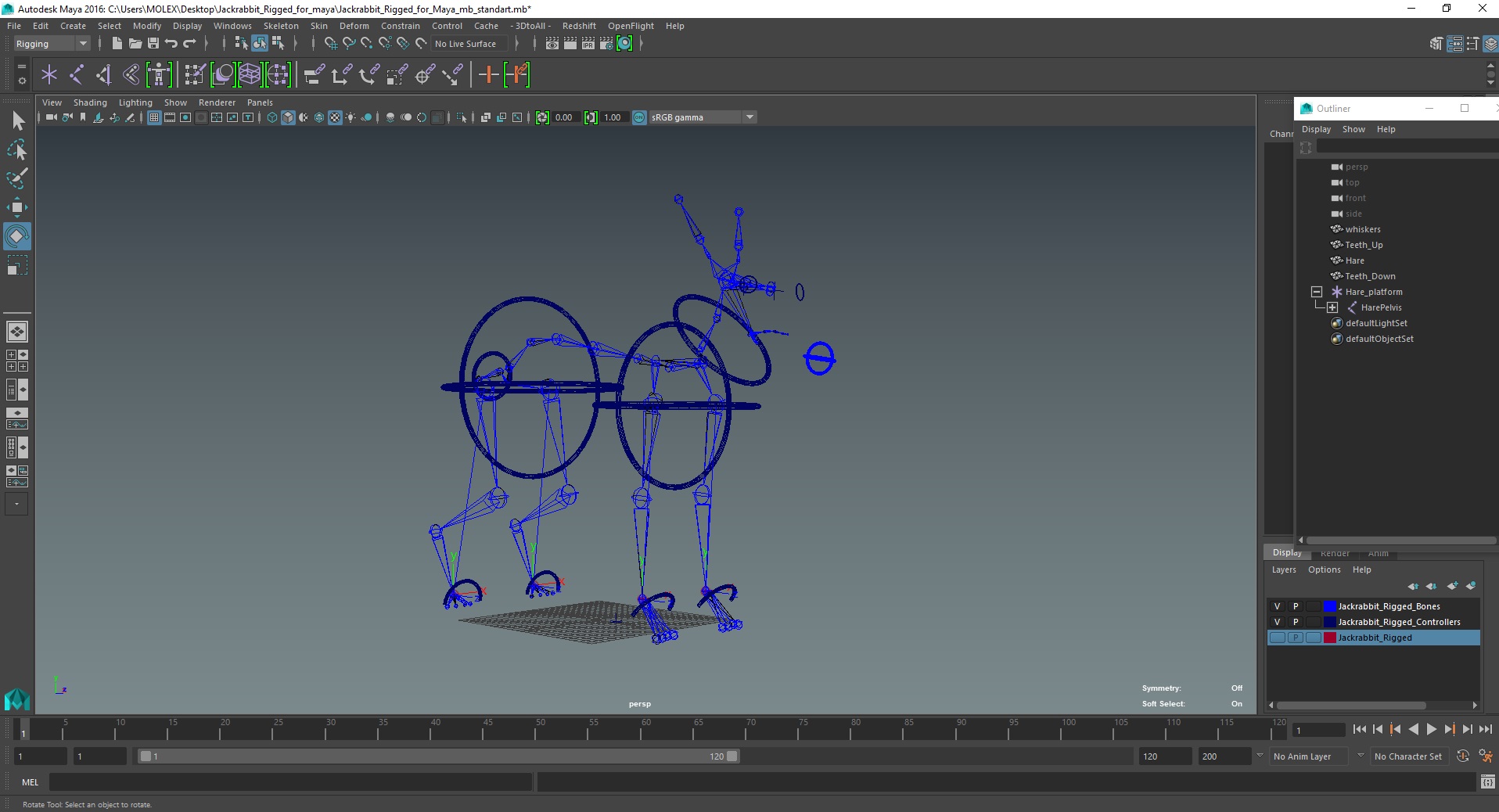
Task: Play the animation forwards
Action: 1431,729
